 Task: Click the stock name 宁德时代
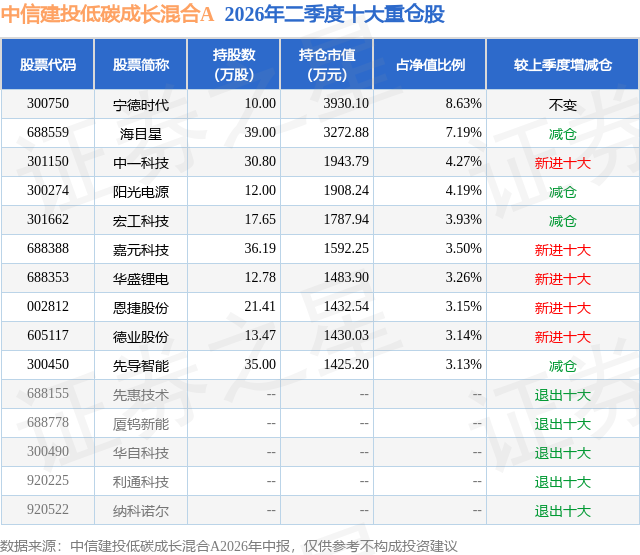click(141, 105)
